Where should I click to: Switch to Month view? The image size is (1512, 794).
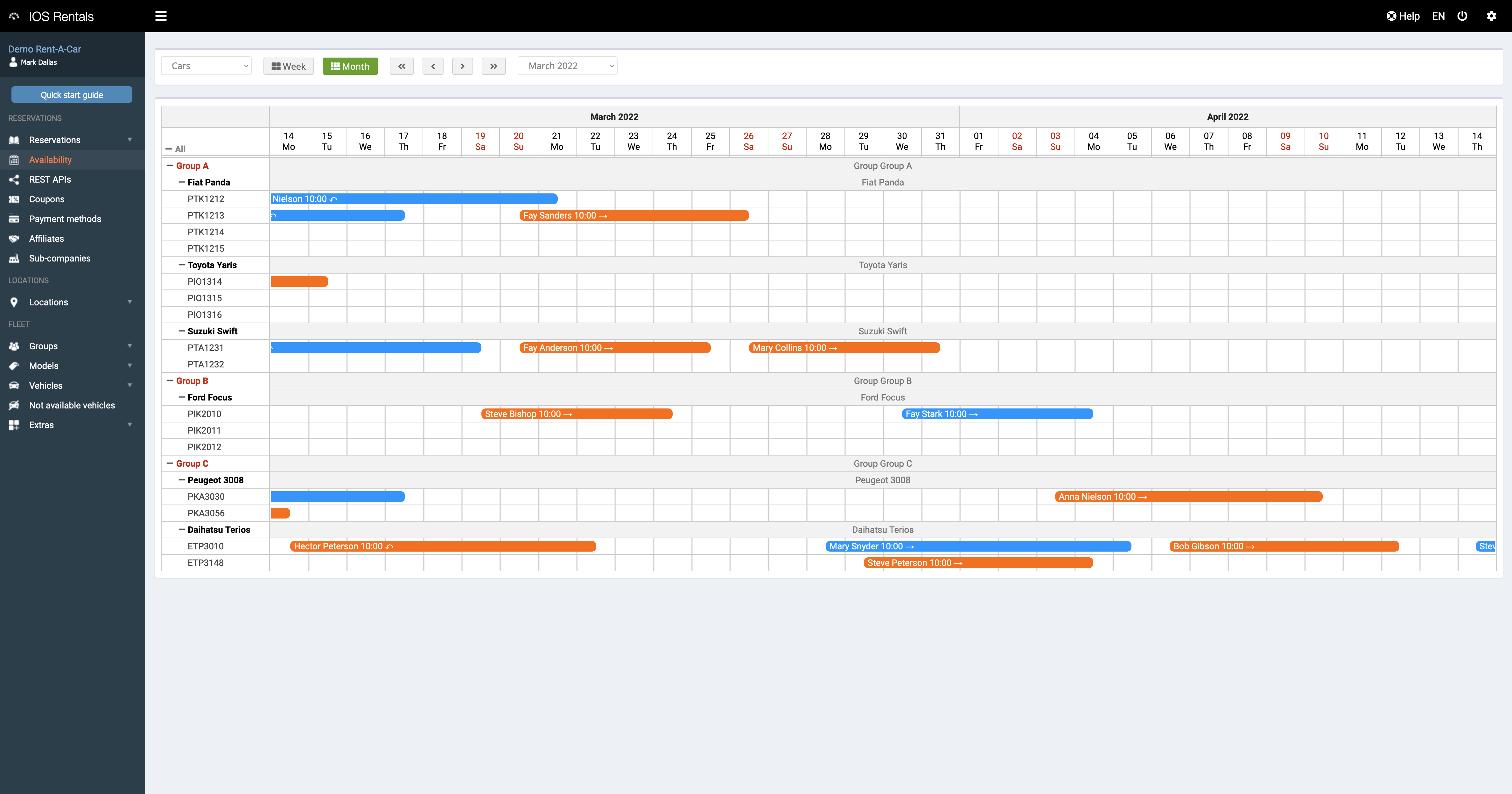tap(350, 66)
